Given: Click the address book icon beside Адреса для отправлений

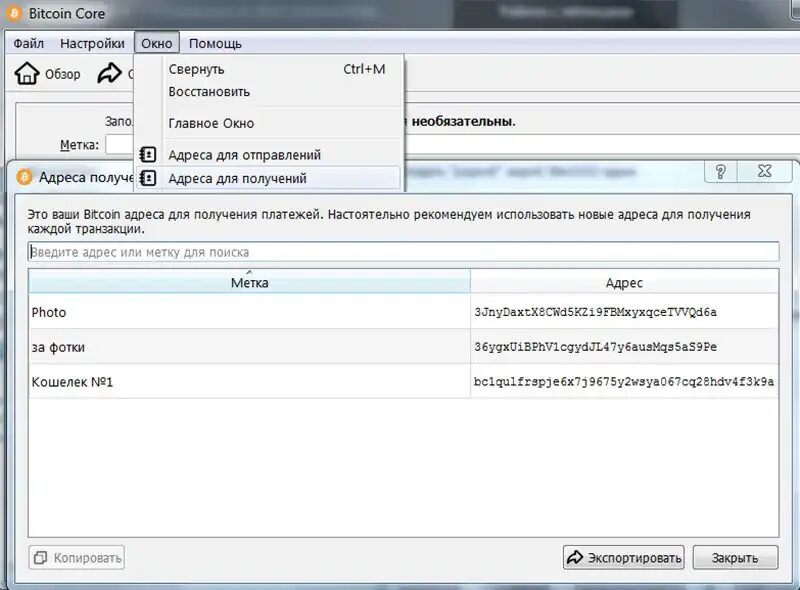Looking at the screenshot, I should (x=148, y=155).
